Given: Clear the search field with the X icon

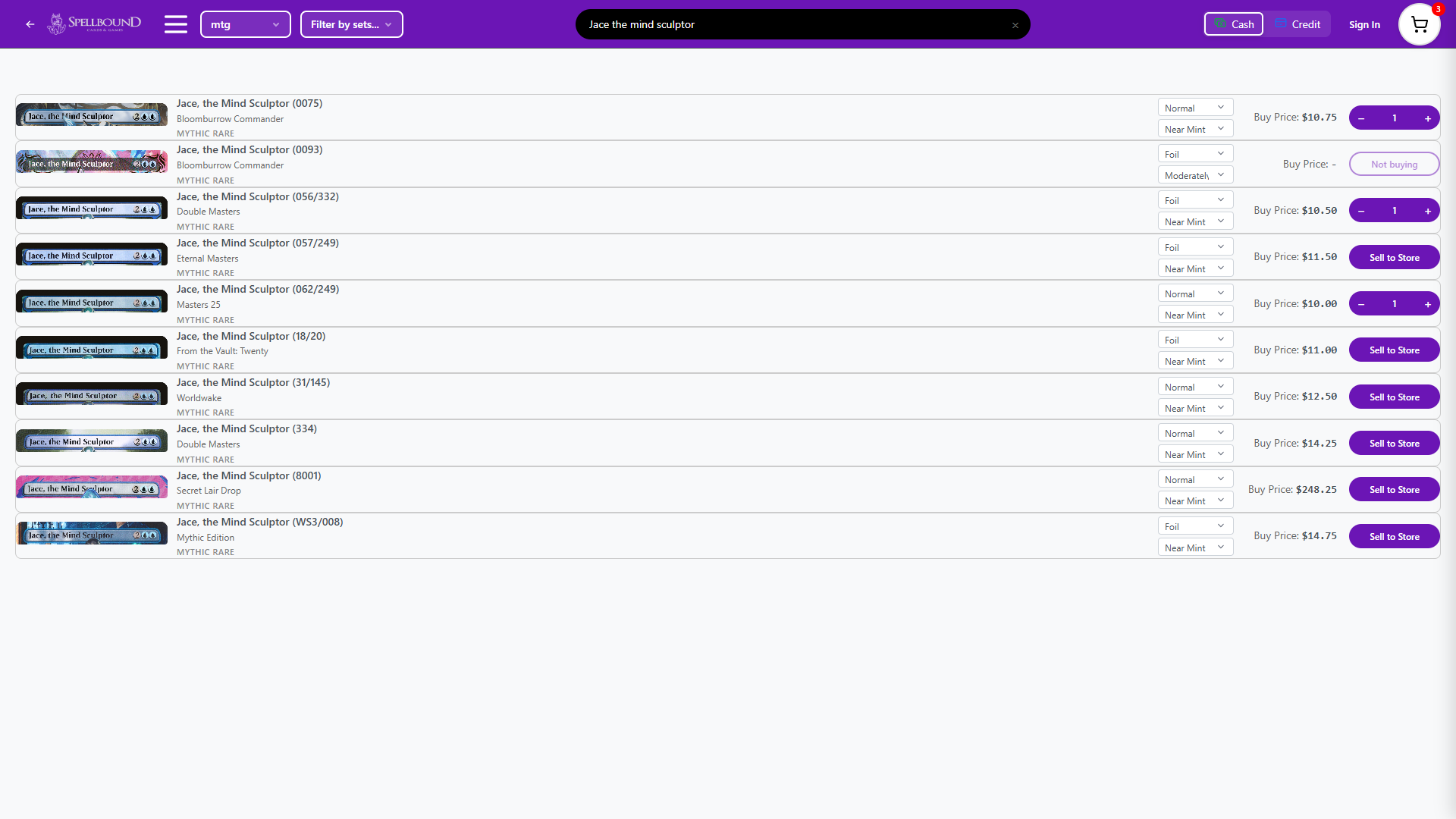Looking at the screenshot, I should pos(1015,25).
